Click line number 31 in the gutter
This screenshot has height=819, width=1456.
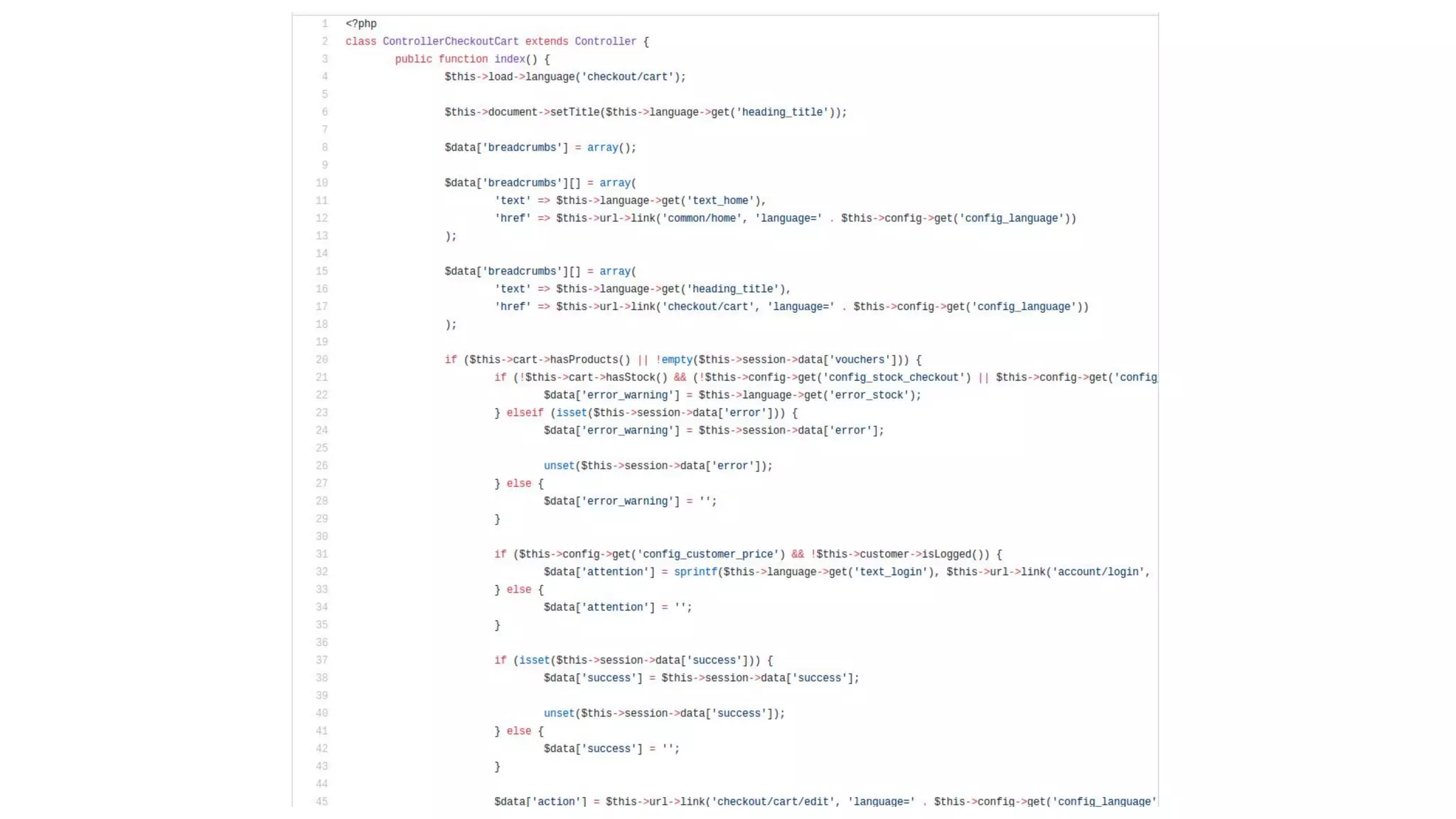[321, 554]
